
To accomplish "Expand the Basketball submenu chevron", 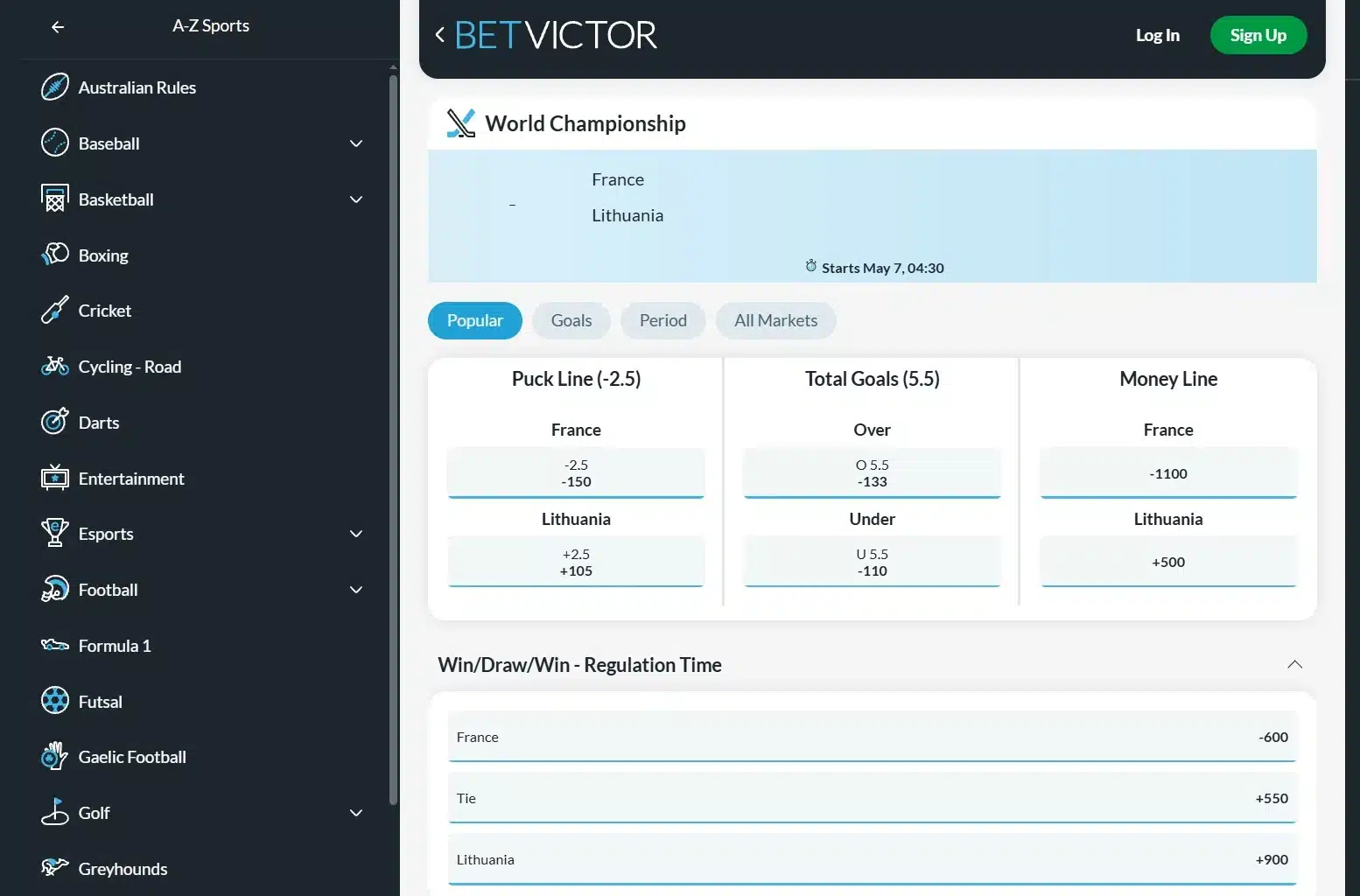I will pyautogui.click(x=356, y=199).
